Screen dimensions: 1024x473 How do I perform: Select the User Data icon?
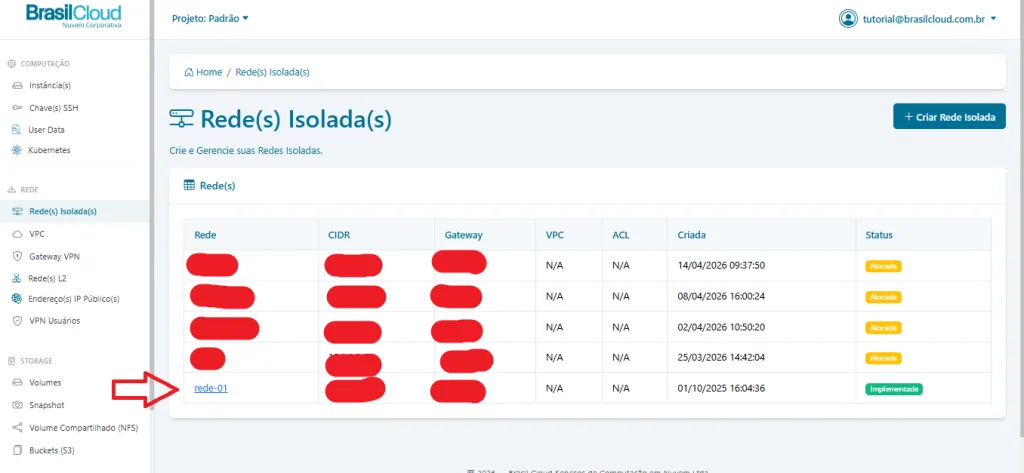pos(17,130)
